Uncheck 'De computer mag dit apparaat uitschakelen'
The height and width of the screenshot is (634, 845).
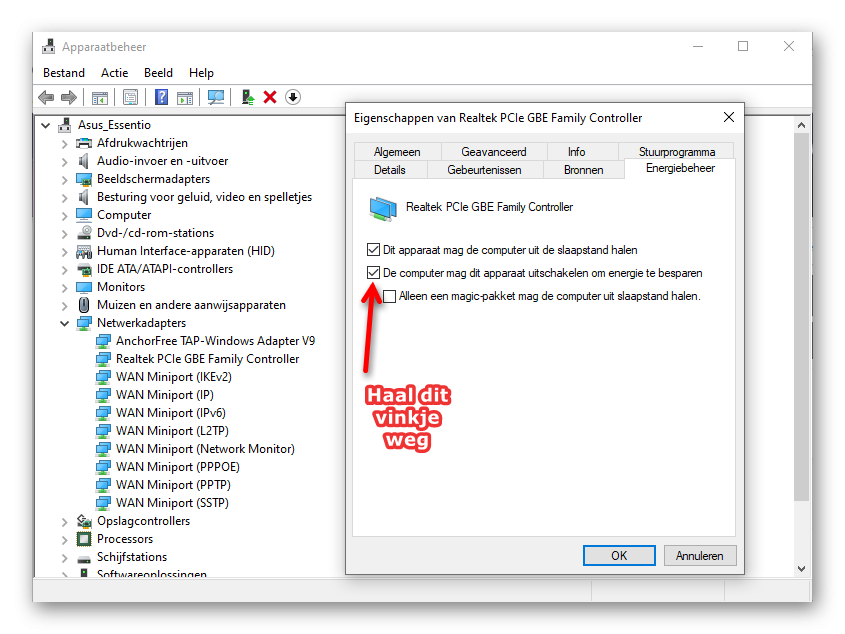[x=373, y=273]
